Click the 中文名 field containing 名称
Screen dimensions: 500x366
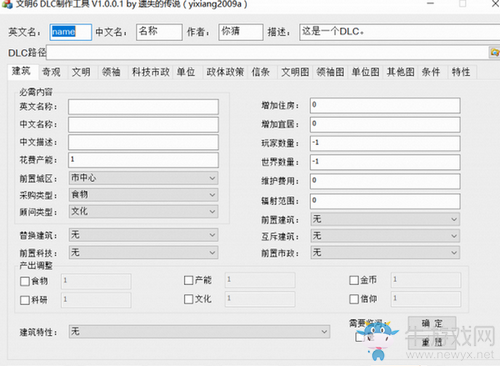click(x=159, y=32)
